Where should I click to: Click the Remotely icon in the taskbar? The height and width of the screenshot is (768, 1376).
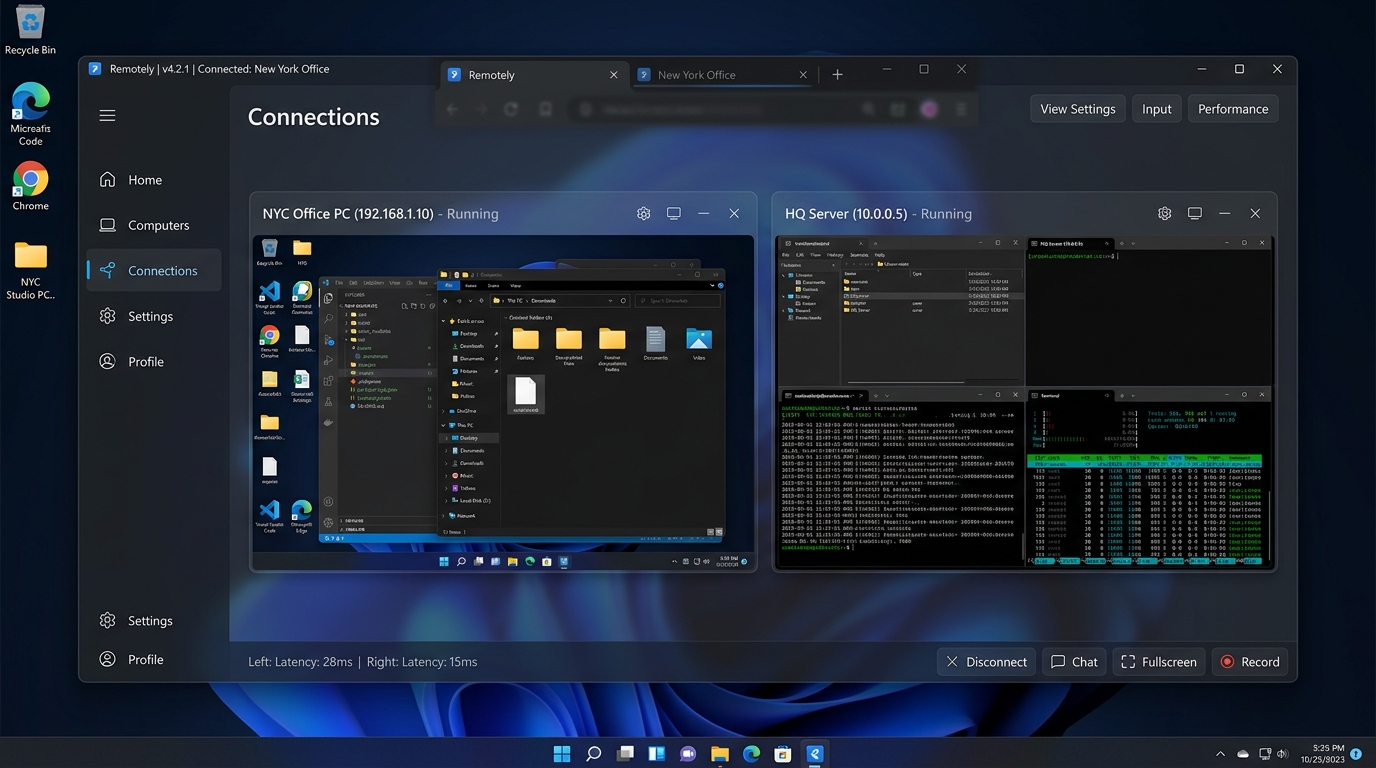coord(815,753)
